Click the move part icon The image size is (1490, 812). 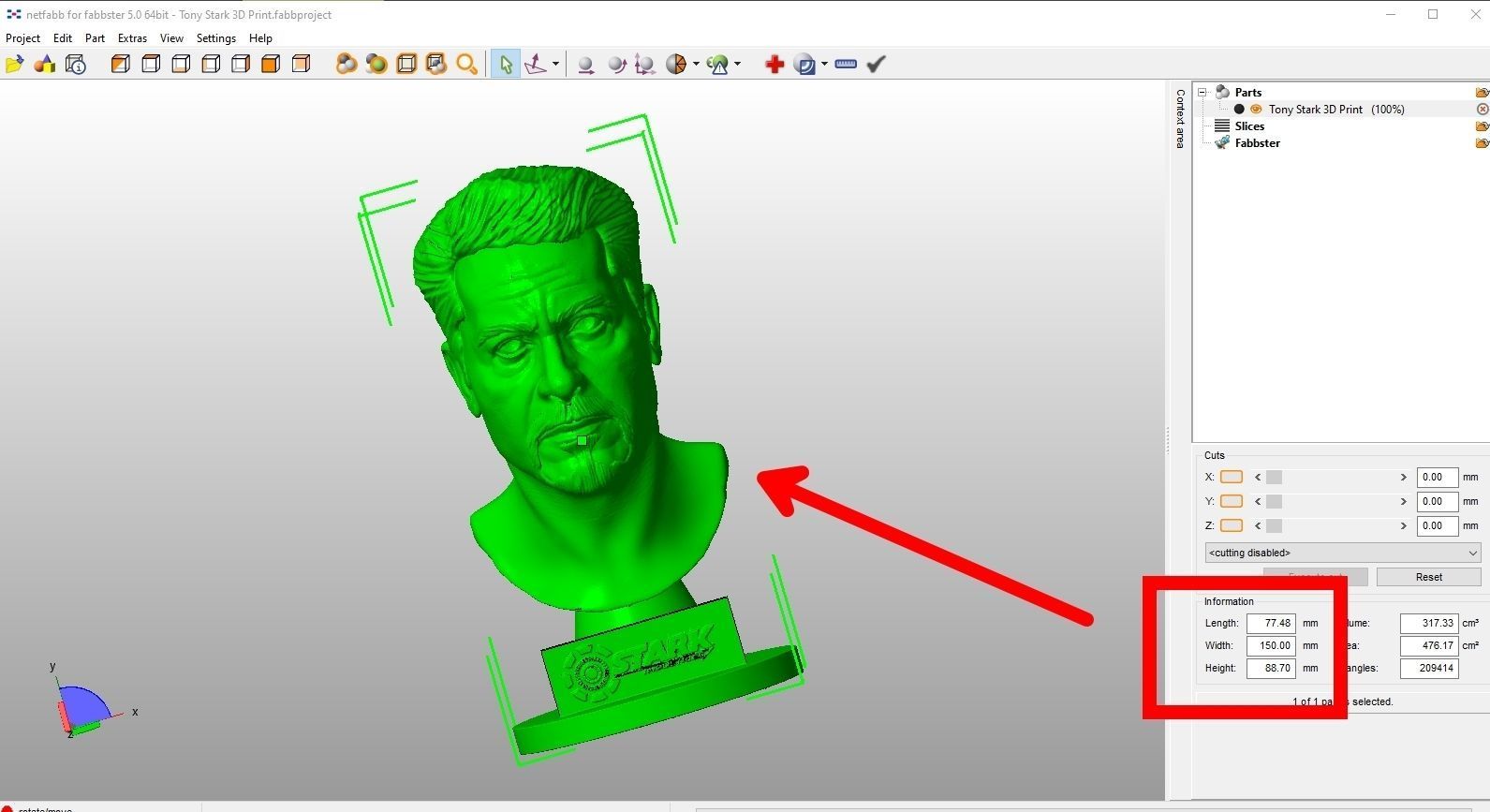click(x=585, y=65)
